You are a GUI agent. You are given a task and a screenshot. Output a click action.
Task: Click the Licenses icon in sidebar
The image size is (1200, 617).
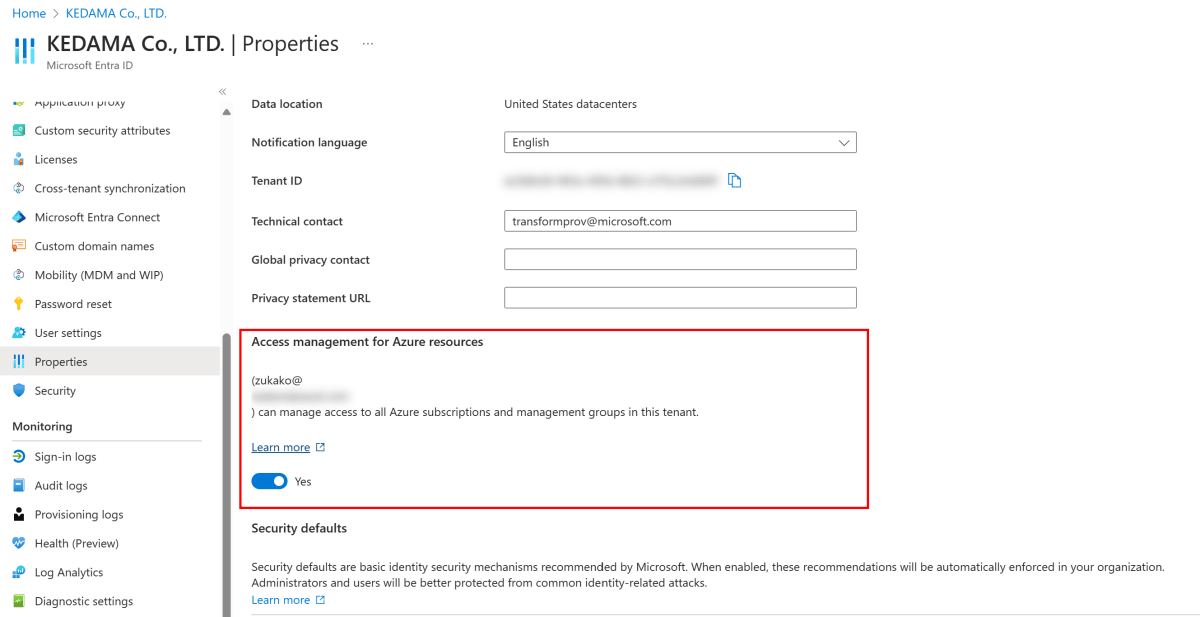click(x=18, y=160)
